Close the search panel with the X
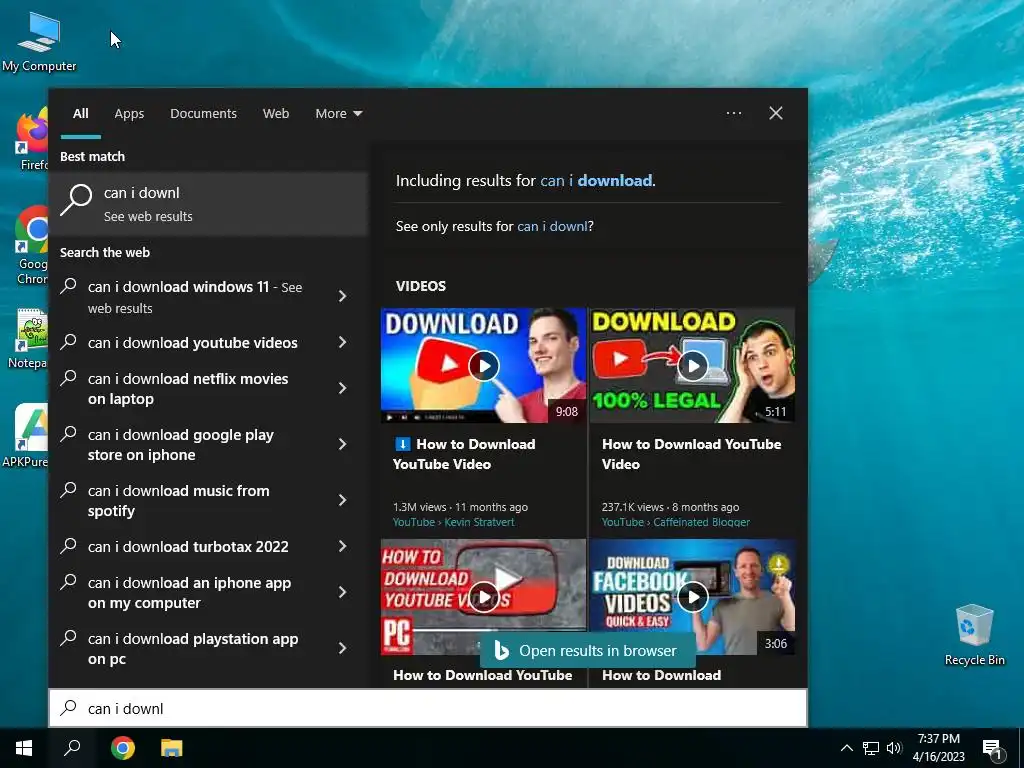The height and width of the screenshot is (768, 1024). tap(776, 113)
